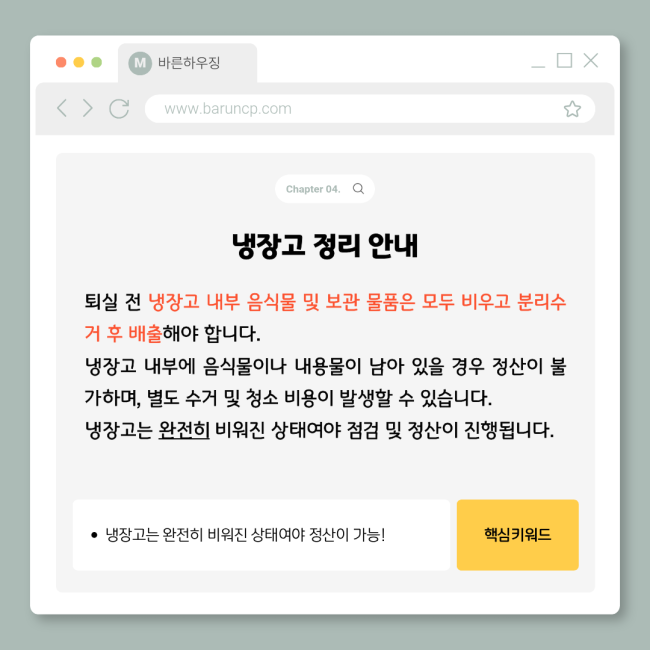Minimize the window with the underscore icon
The height and width of the screenshot is (650, 650).
[538, 65]
